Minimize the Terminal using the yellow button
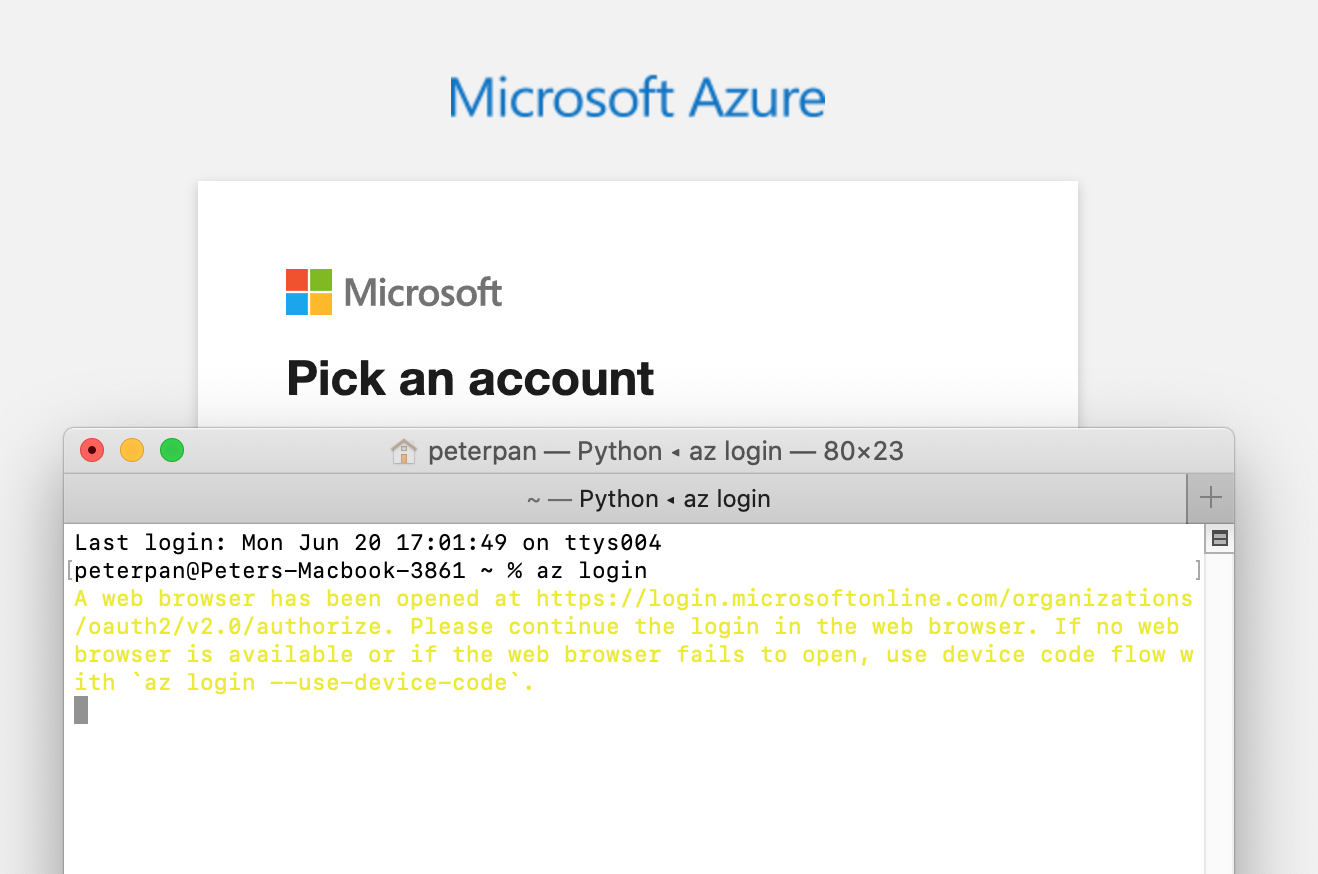This screenshot has width=1318, height=874. tap(132, 451)
